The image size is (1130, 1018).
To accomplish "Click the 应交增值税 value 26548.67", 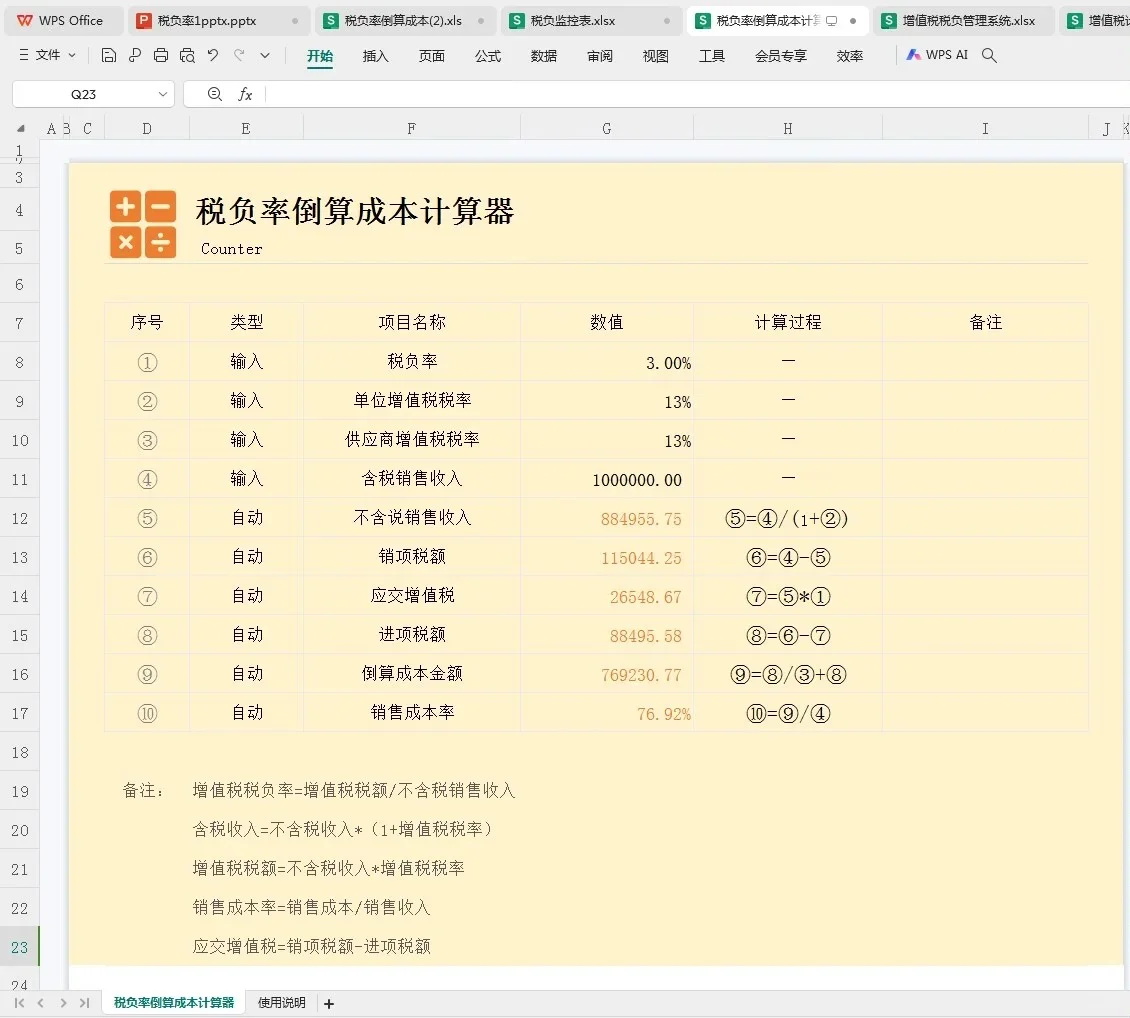I will tap(607, 597).
